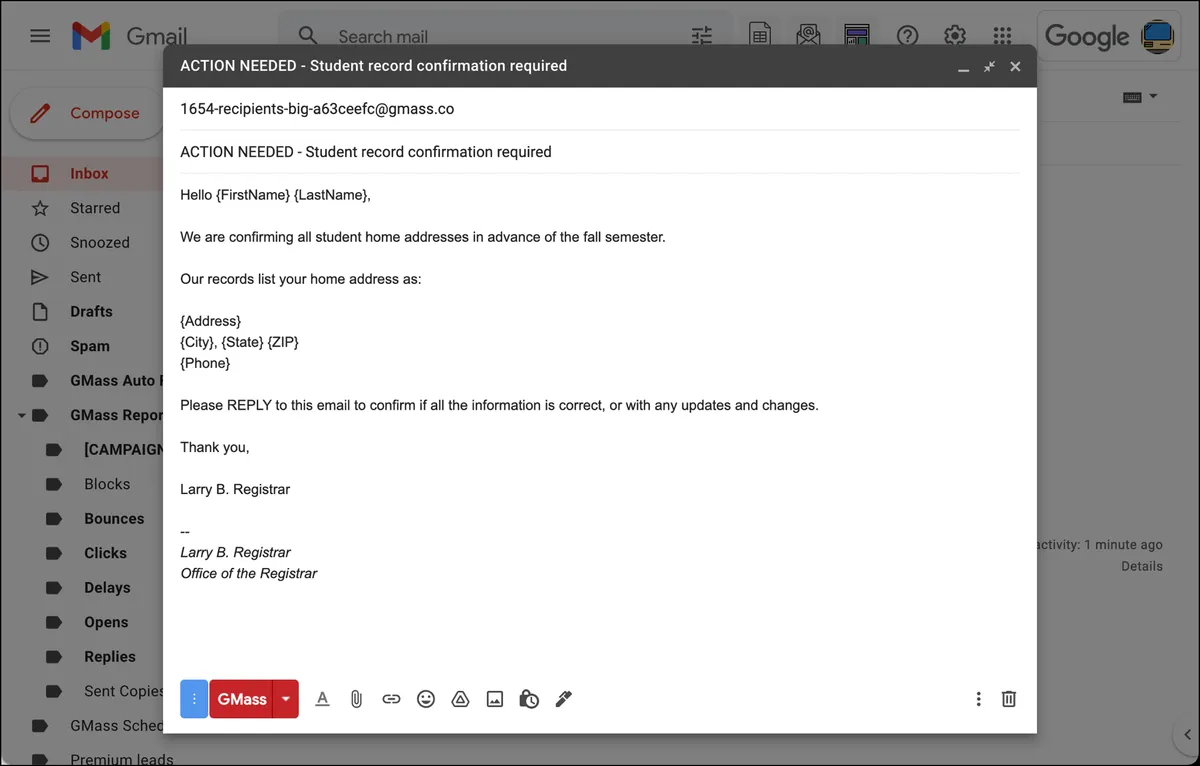The image size is (1200, 766).
Task: Open the Inbox folder
Action: pyautogui.click(x=89, y=173)
